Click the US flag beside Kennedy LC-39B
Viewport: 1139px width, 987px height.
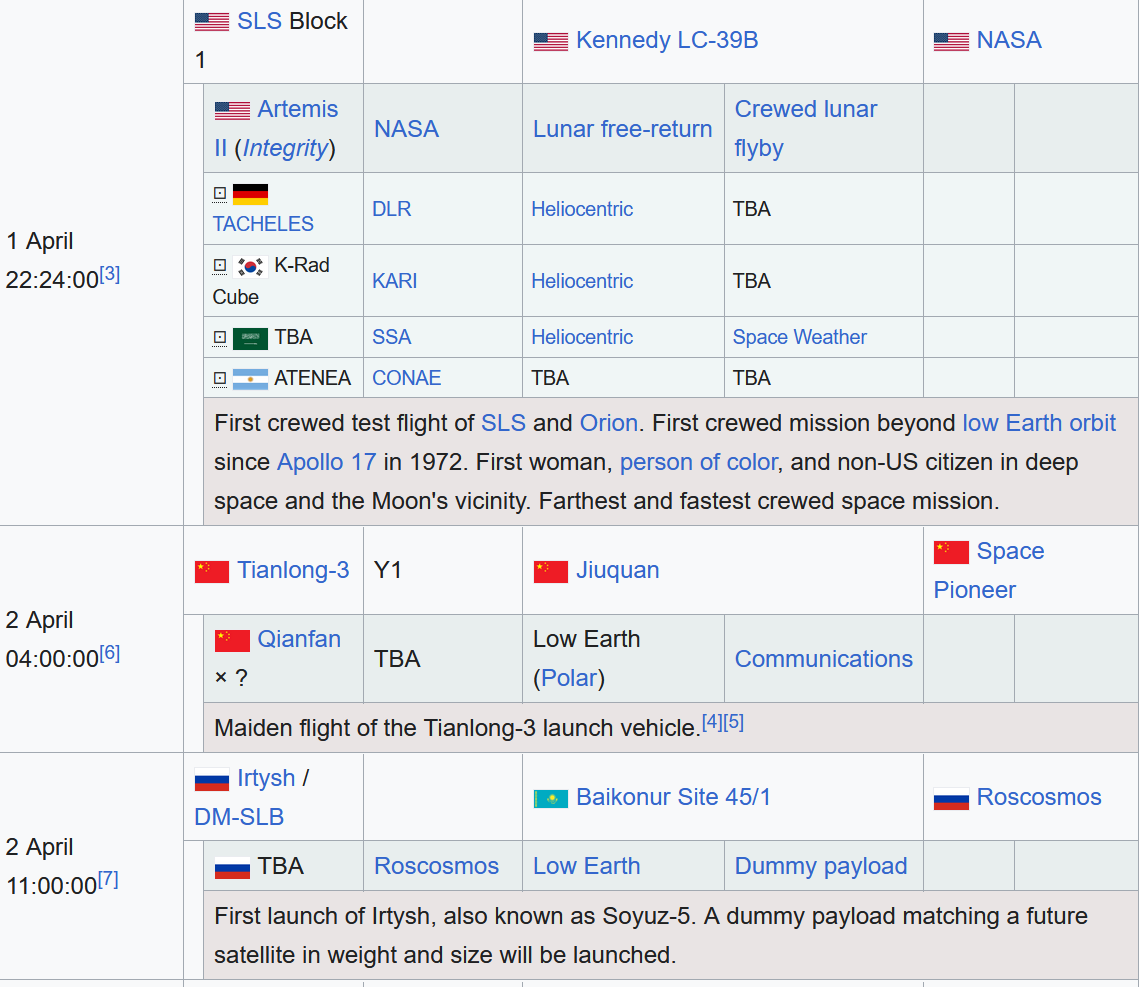[551, 41]
